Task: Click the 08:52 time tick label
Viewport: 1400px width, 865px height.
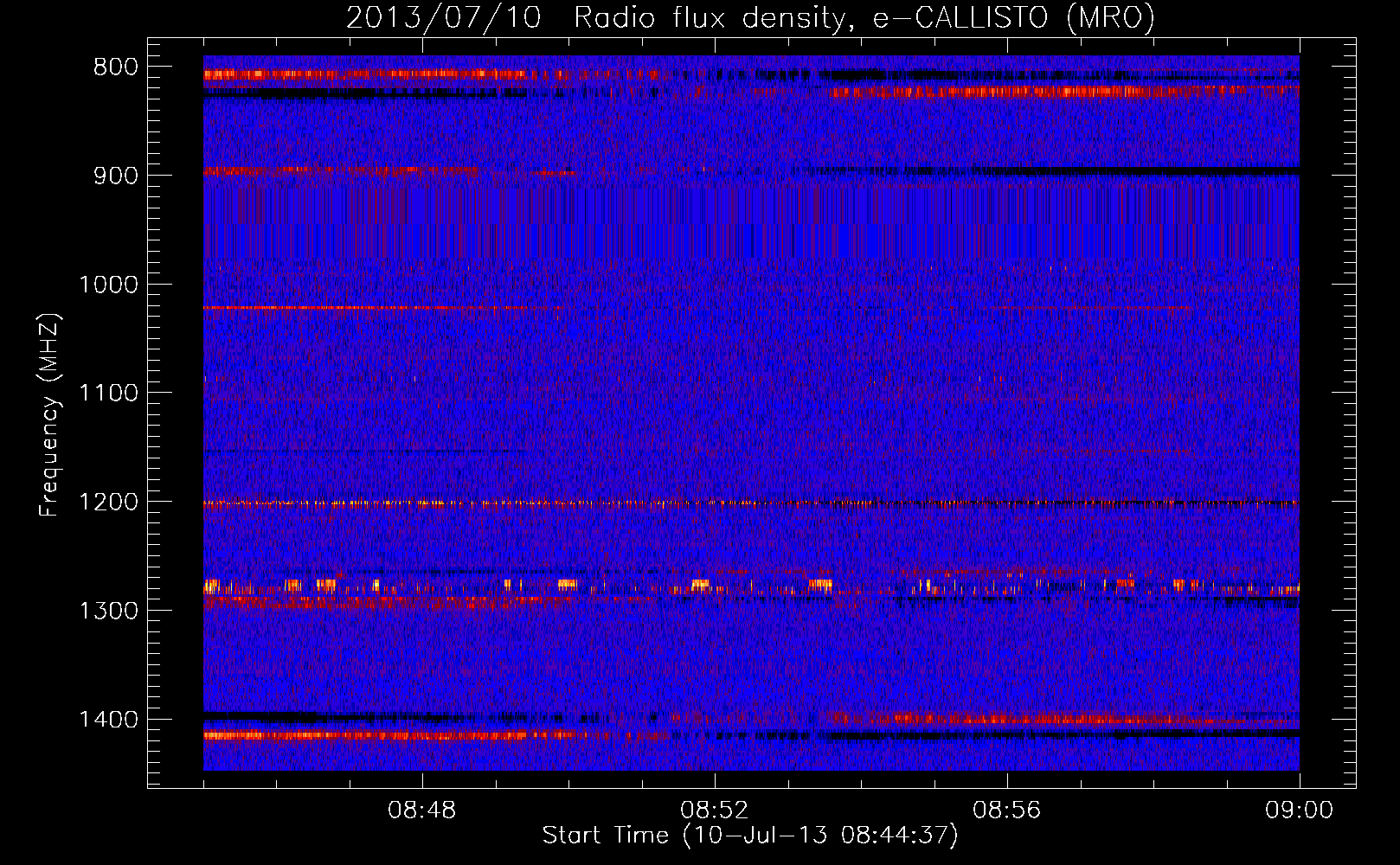Action: click(x=715, y=811)
